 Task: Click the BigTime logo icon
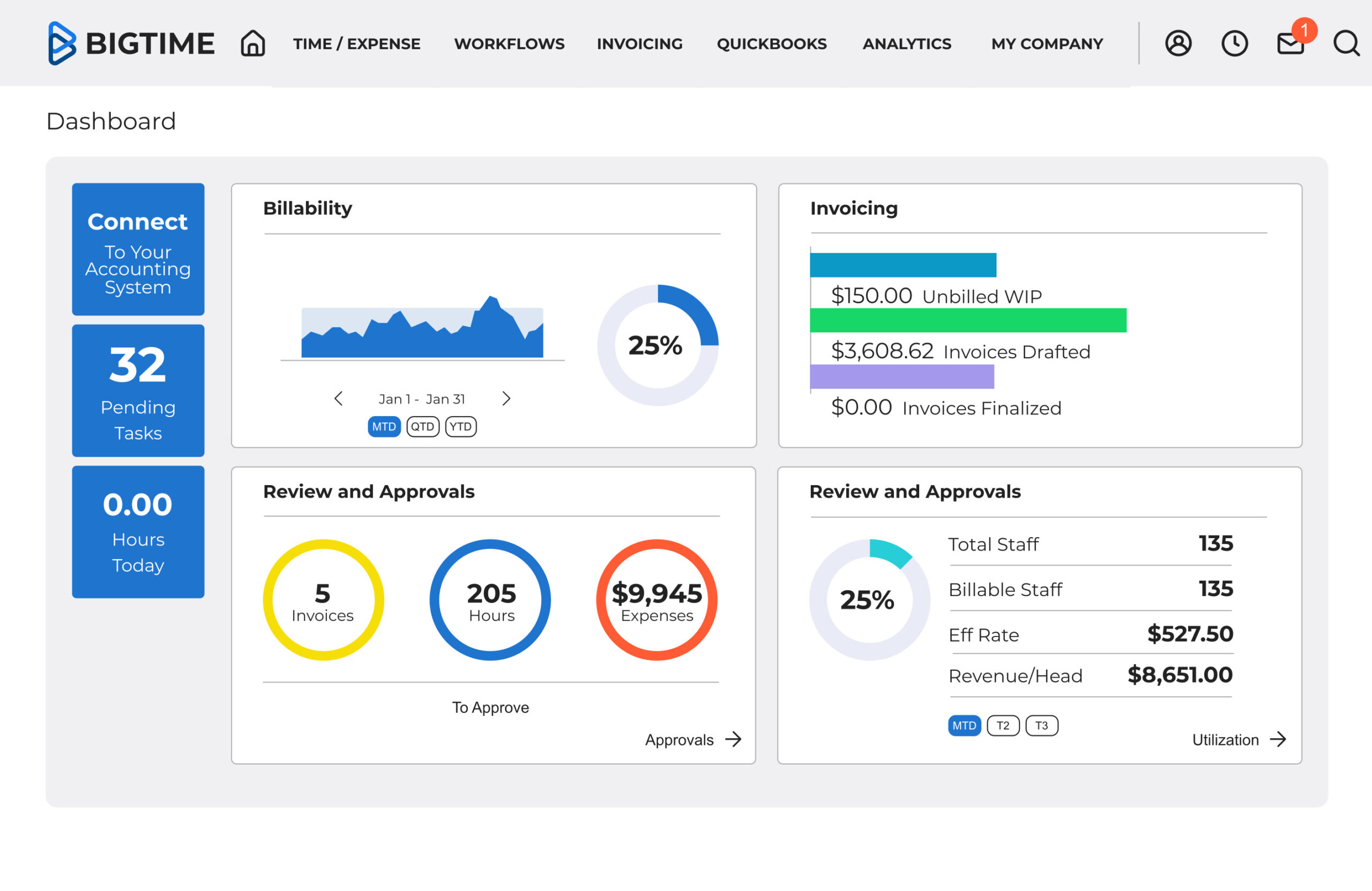62,43
